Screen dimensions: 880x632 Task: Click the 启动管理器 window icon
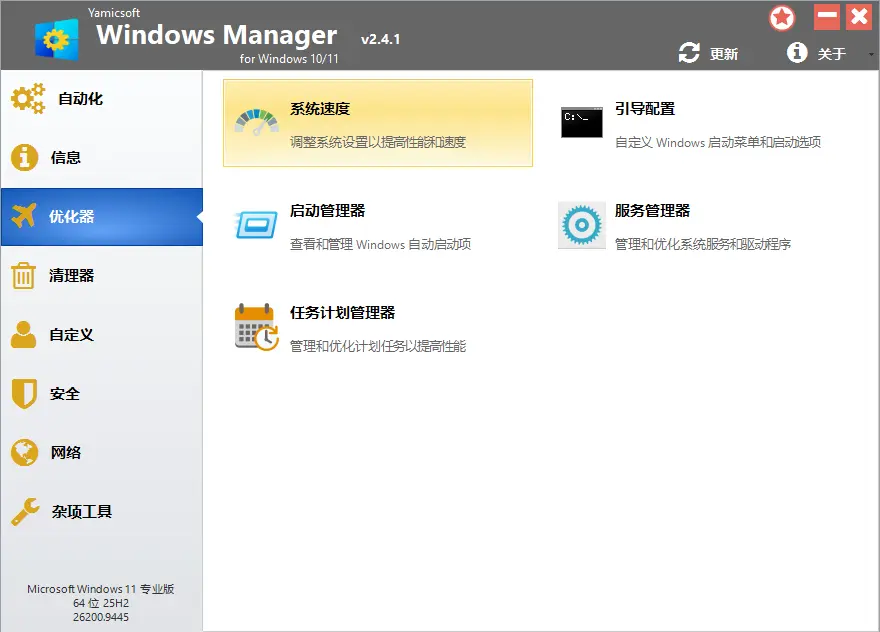256,225
